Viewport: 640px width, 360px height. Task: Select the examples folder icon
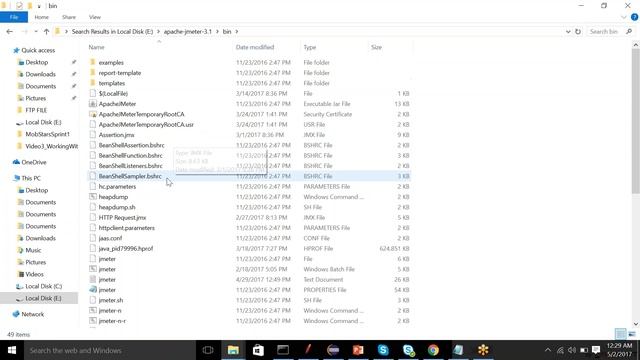93,62
